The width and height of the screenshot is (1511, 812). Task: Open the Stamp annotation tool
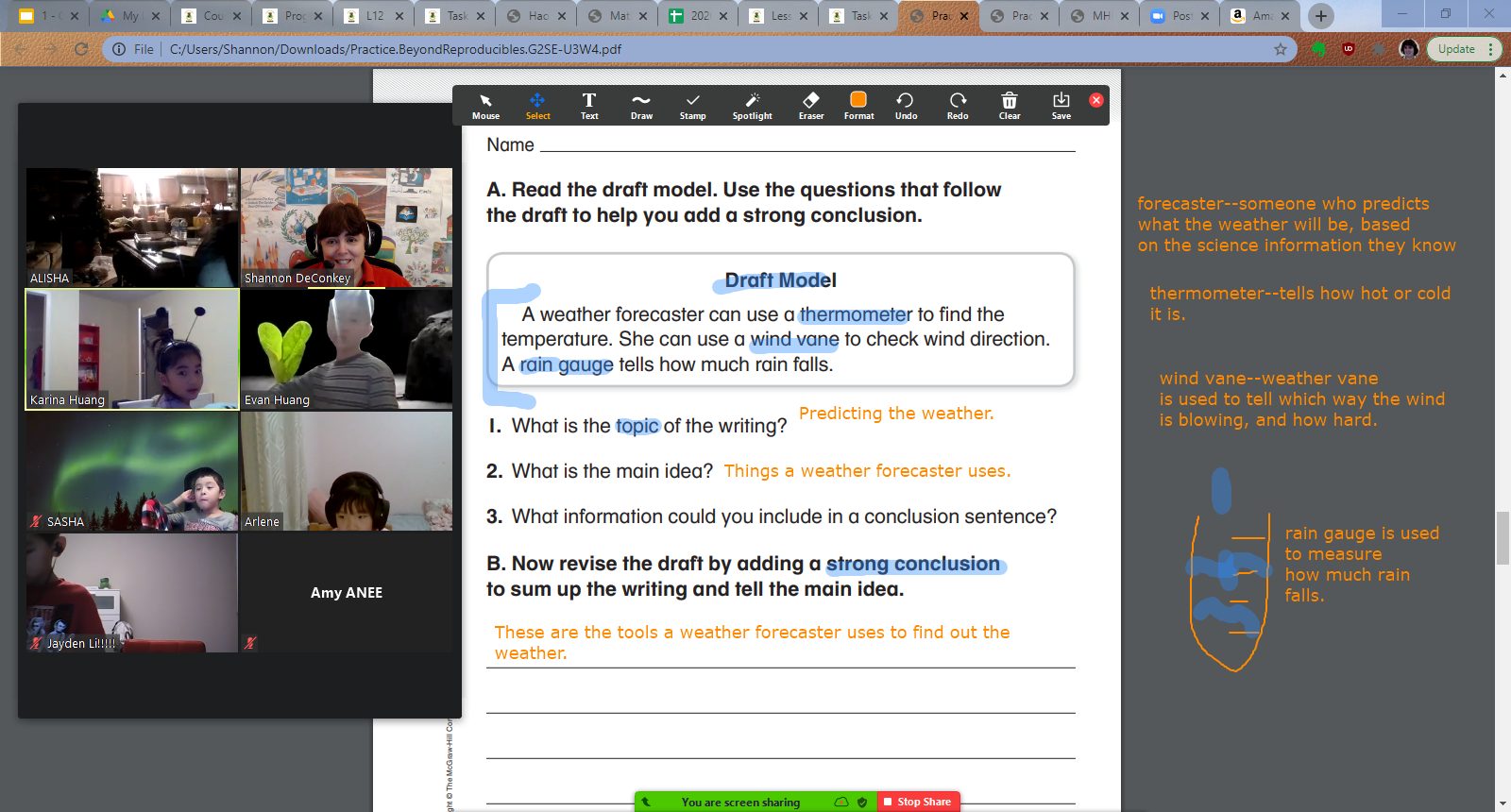pyautogui.click(x=692, y=106)
